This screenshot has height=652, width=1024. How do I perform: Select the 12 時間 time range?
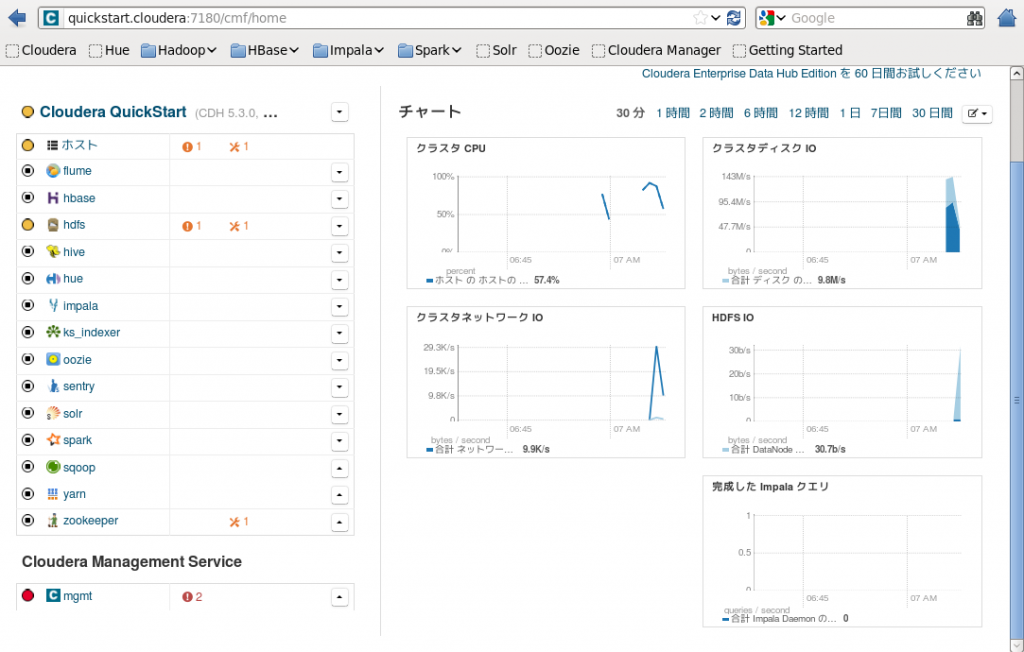(x=808, y=113)
